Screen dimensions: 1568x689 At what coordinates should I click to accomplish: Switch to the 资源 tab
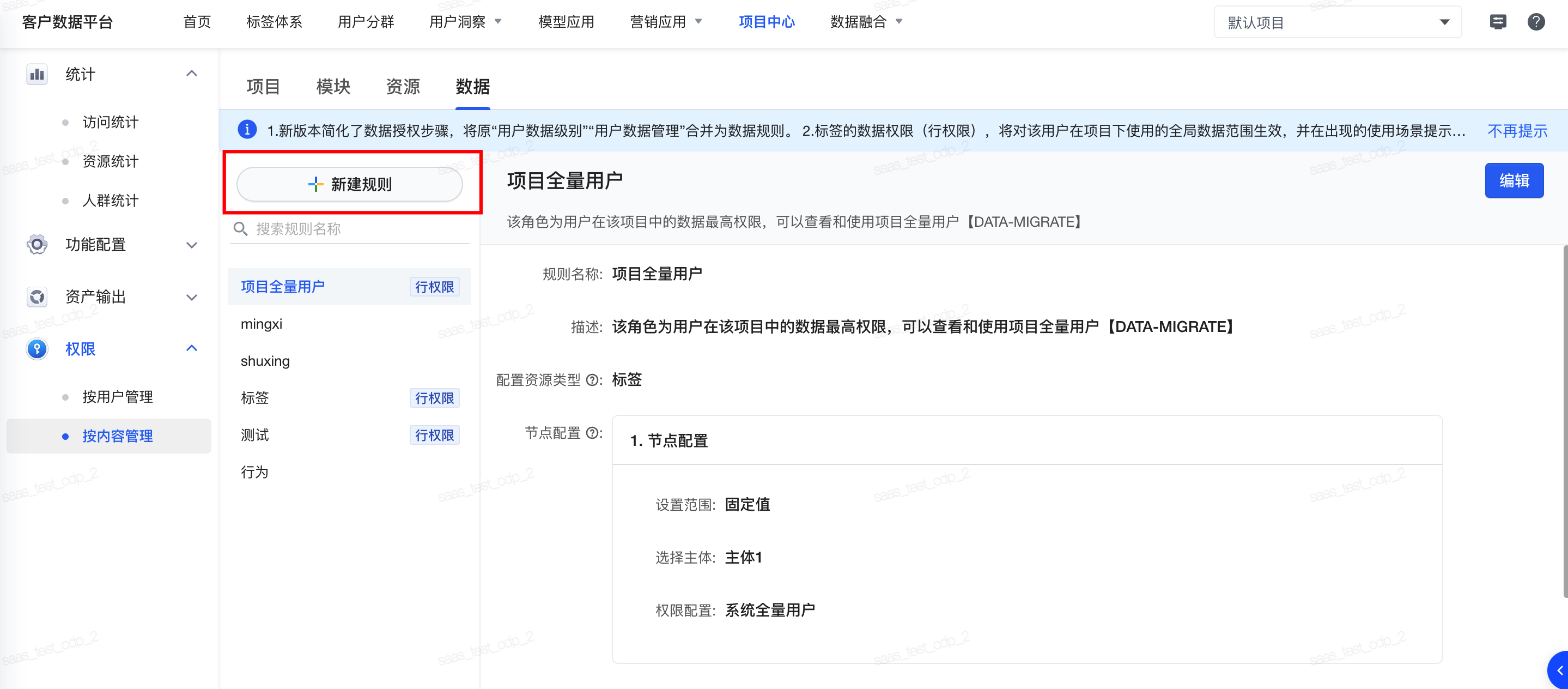tap(403, 87)
